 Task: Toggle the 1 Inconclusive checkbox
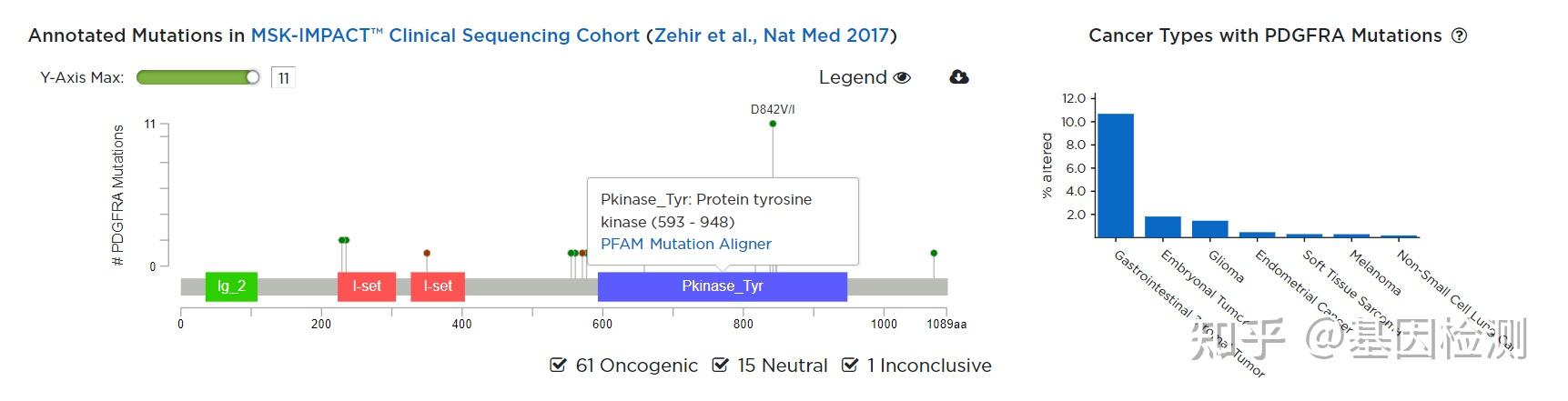[850, 366]
